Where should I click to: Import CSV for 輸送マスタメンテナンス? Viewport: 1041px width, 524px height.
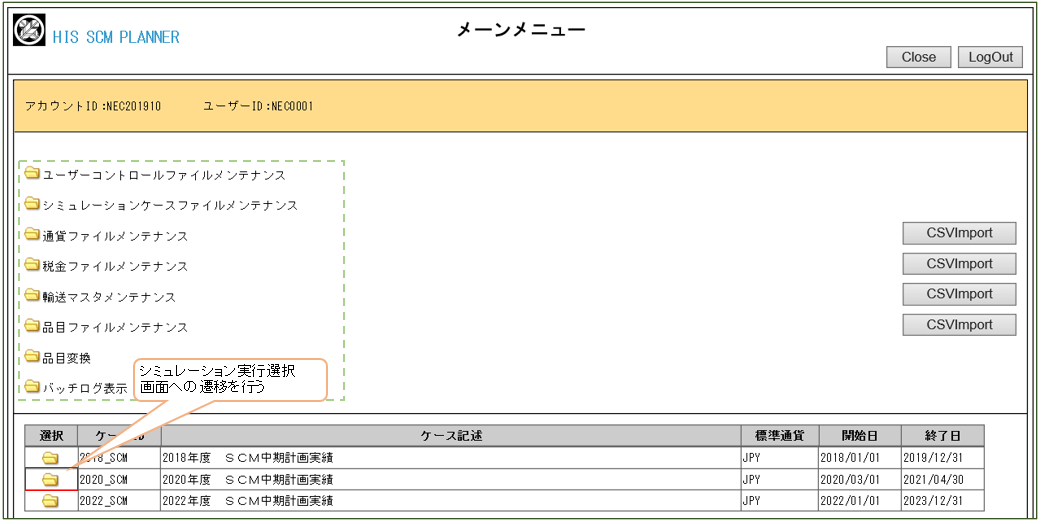tap(959, 294)
